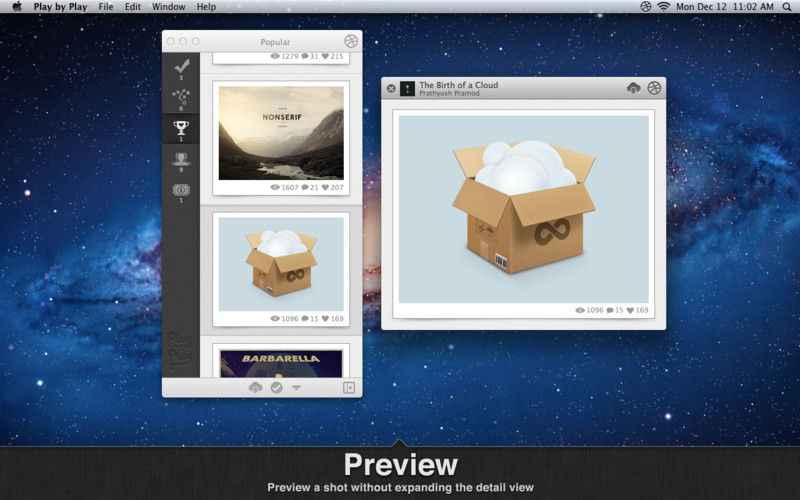Click the comment bubble on NONSERIF shot
The height and width of the screenshot is (500, 800).
(x=305, y=188)
